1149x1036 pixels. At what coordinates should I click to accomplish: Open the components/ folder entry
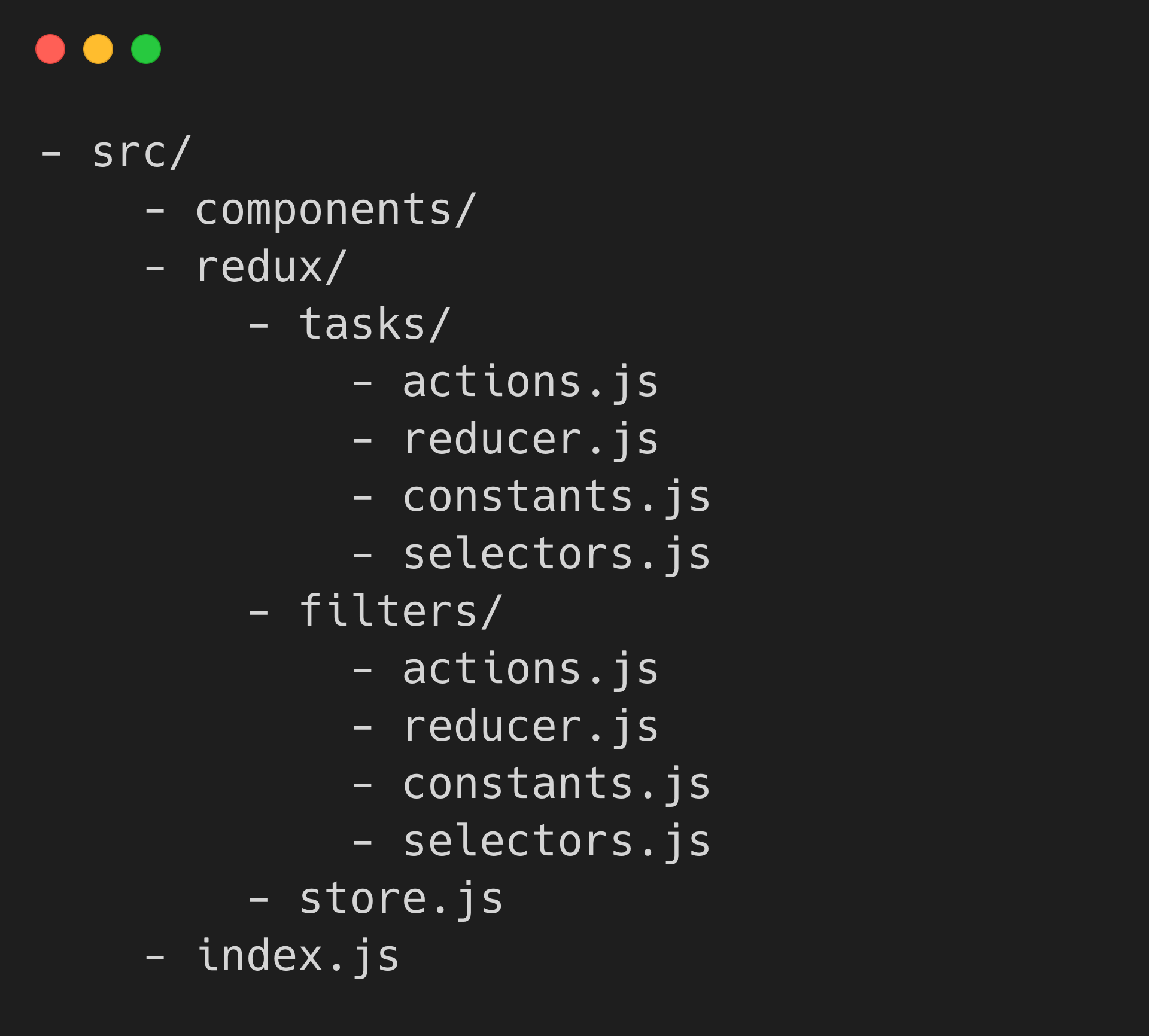(x=336, y=211)
